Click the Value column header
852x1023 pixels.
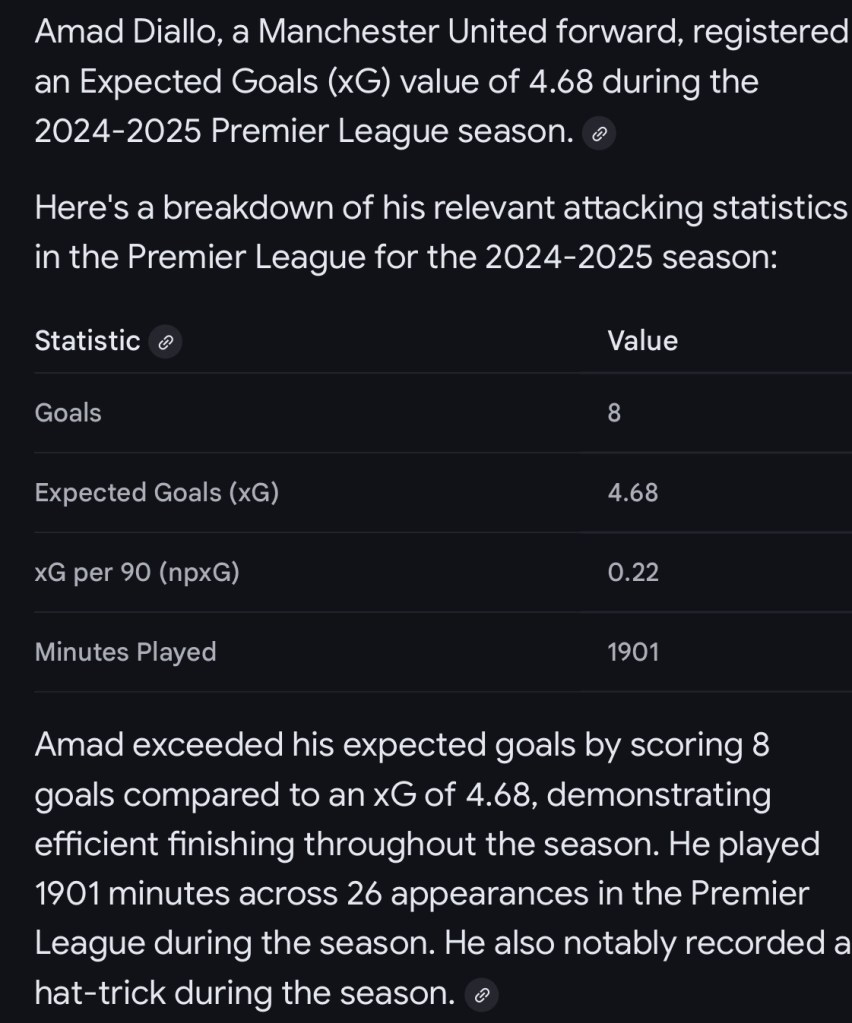click(x=642, y=341)
